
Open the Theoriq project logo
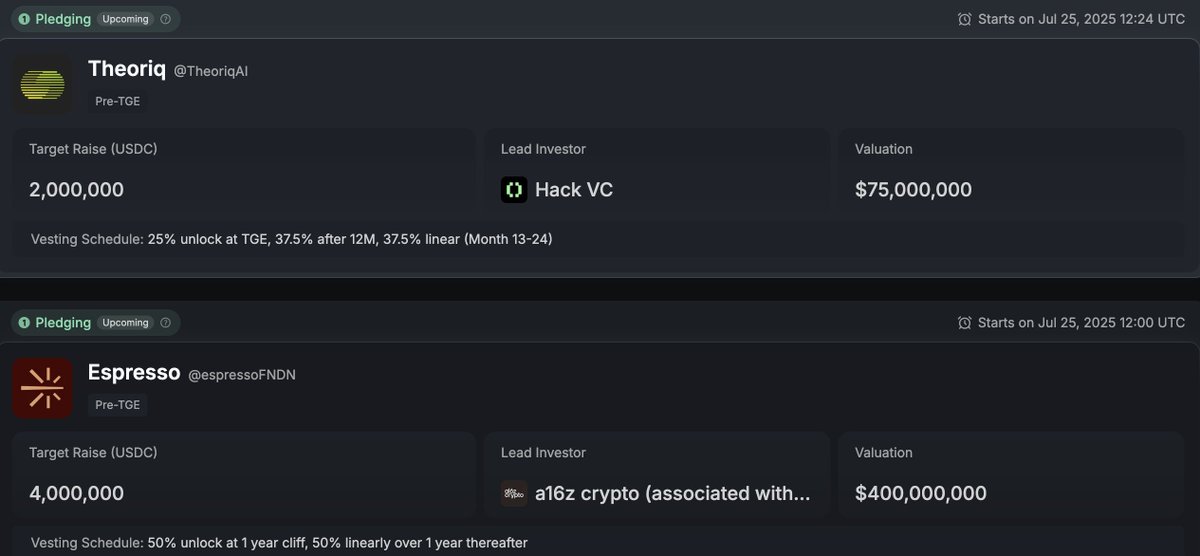pyautogui.click(x=42, y=84)
